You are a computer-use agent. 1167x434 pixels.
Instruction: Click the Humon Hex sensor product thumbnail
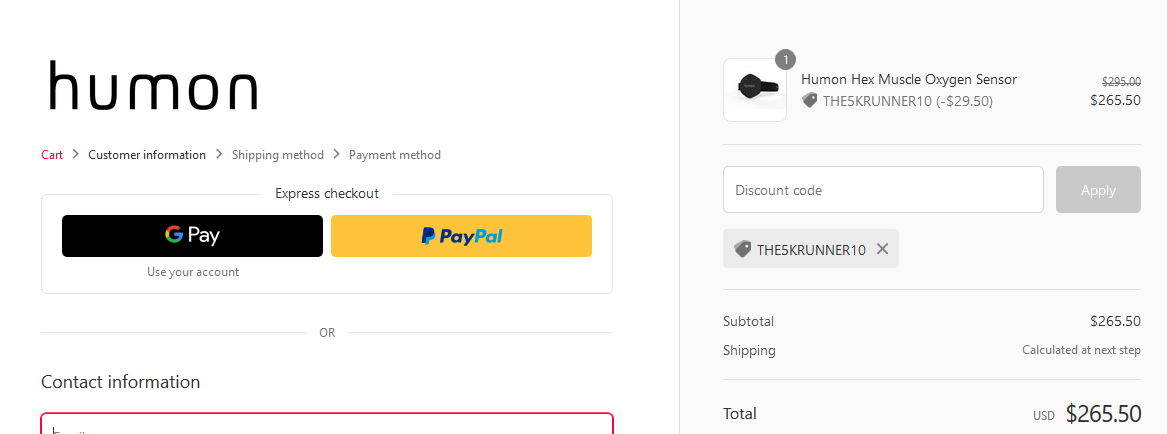[754, 89]
